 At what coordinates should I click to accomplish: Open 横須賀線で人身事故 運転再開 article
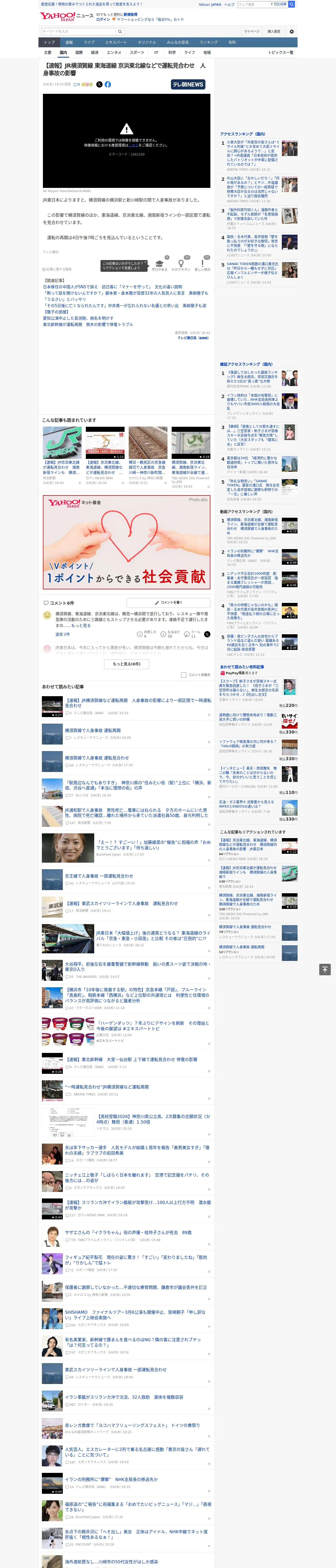[93, 730]
